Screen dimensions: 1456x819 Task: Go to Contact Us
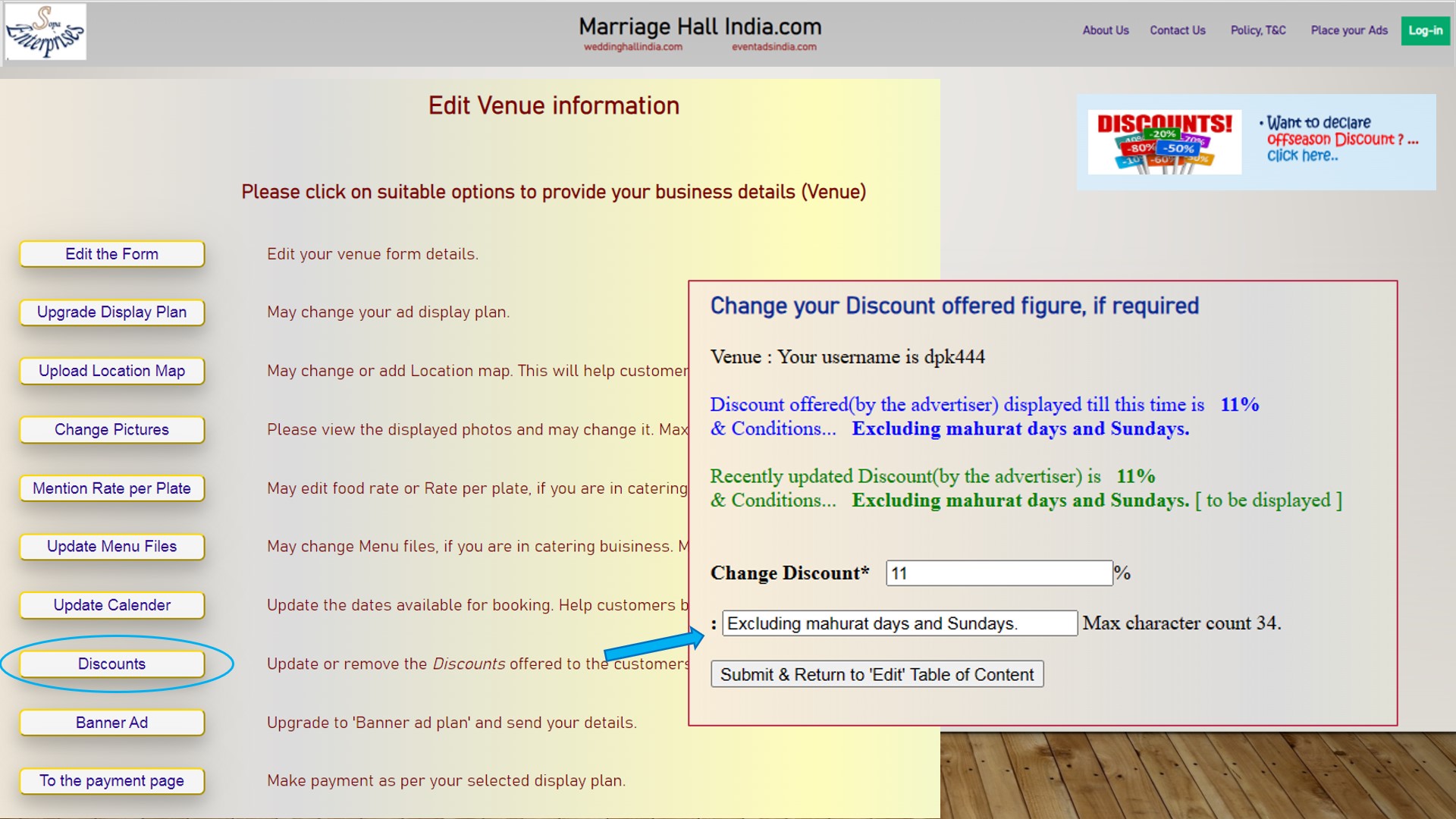[1178, 30]
